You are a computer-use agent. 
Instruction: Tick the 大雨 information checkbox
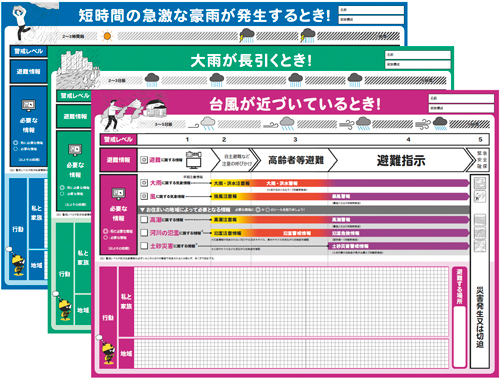point(144,183)
